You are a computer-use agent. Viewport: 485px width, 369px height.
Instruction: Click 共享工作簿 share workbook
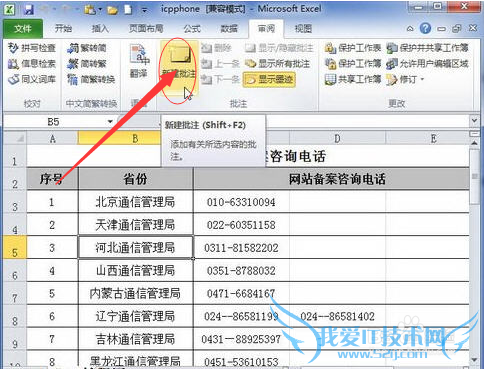(x=353, y=79)
